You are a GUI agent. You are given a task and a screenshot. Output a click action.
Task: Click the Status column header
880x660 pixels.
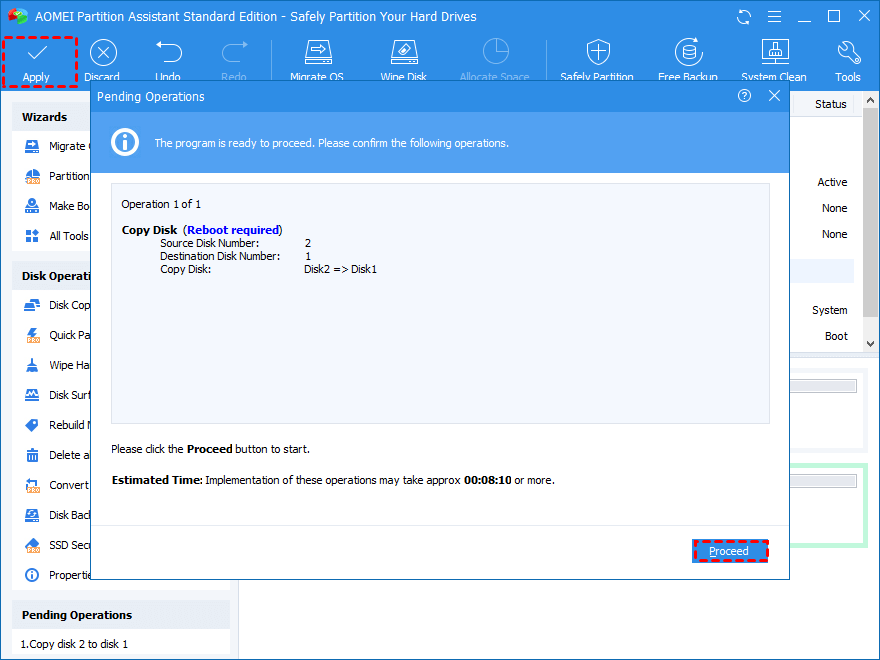pyautogui.click(x=830, y=104)
